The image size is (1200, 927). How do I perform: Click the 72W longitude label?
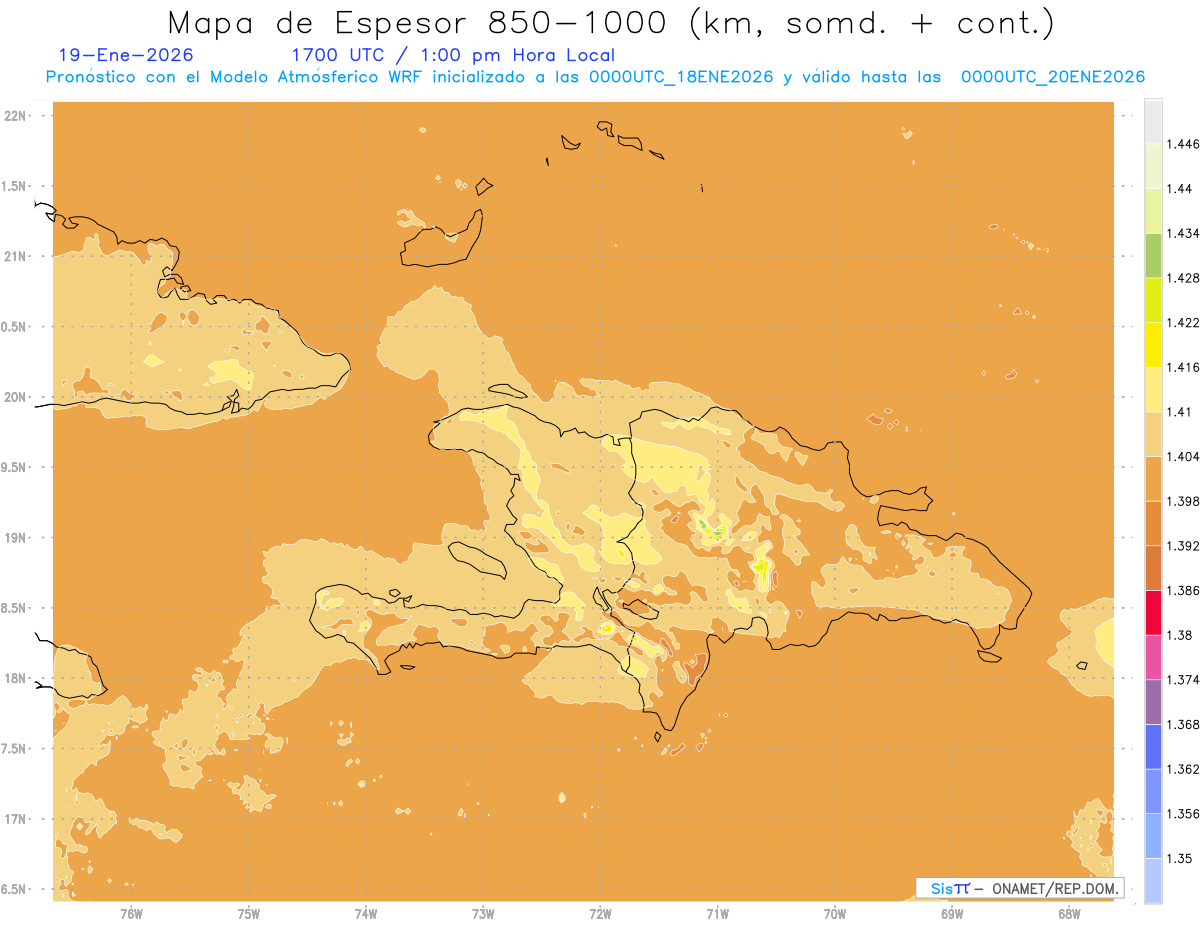(x=600, y=915)
